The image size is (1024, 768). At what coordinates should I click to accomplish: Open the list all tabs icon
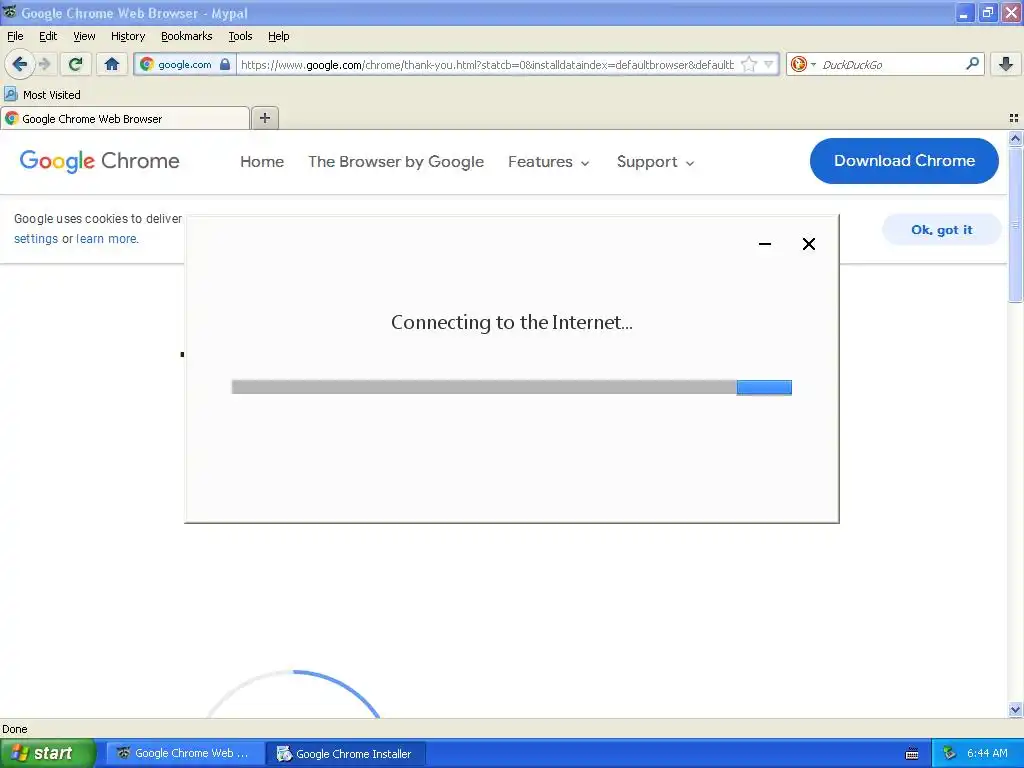pyautogui.click(x=1014, y=118)
